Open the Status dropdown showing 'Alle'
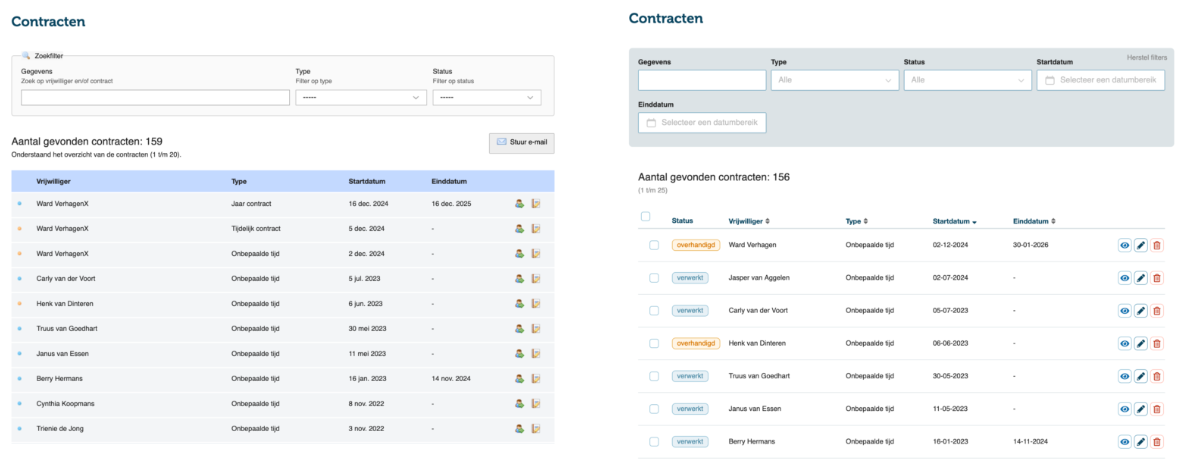Image resolution: width=1184 pixels, height=459 pixels. pyautogui.click(x=968, y=80)
